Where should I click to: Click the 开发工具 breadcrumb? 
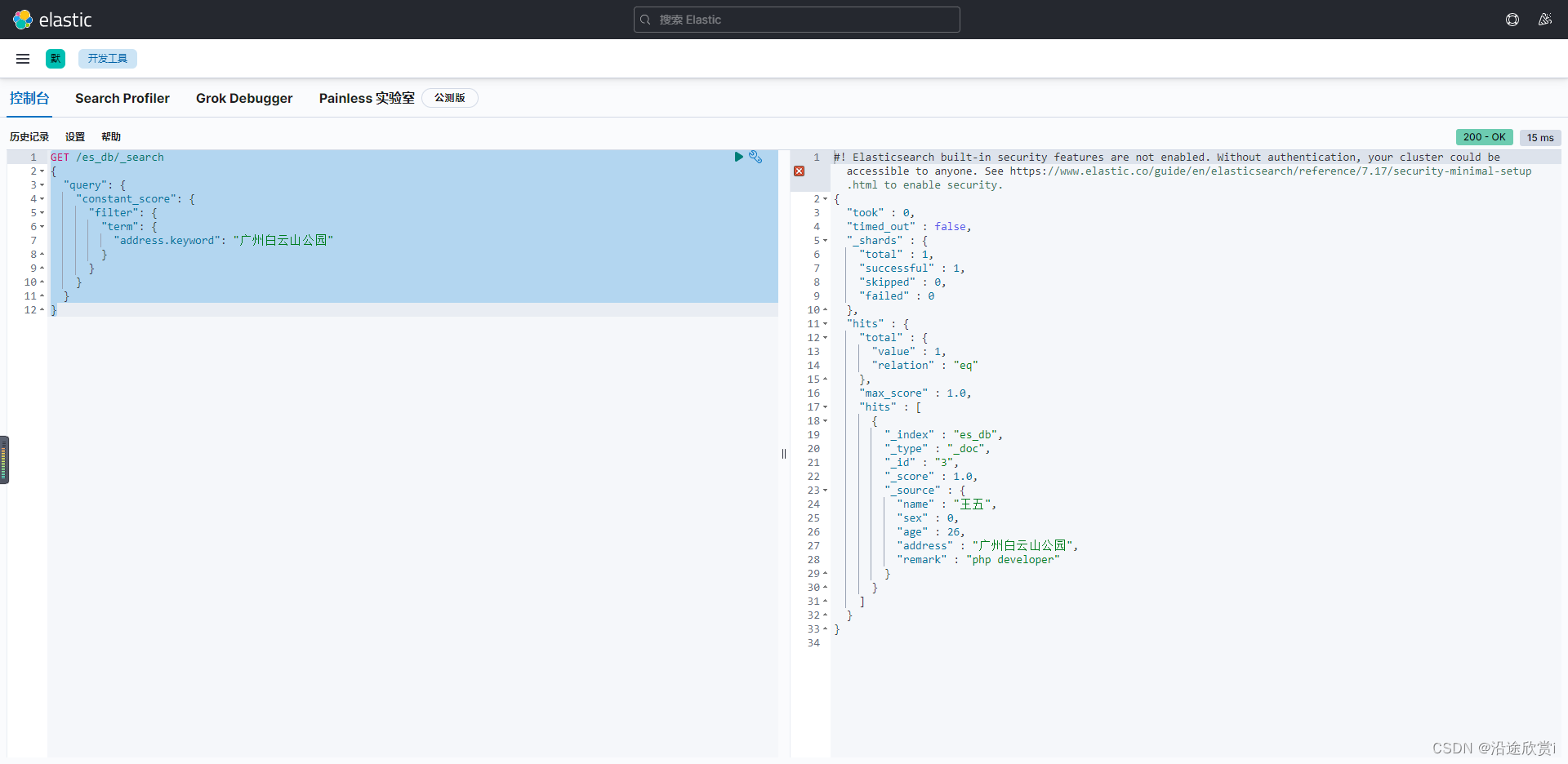[108, 59]
